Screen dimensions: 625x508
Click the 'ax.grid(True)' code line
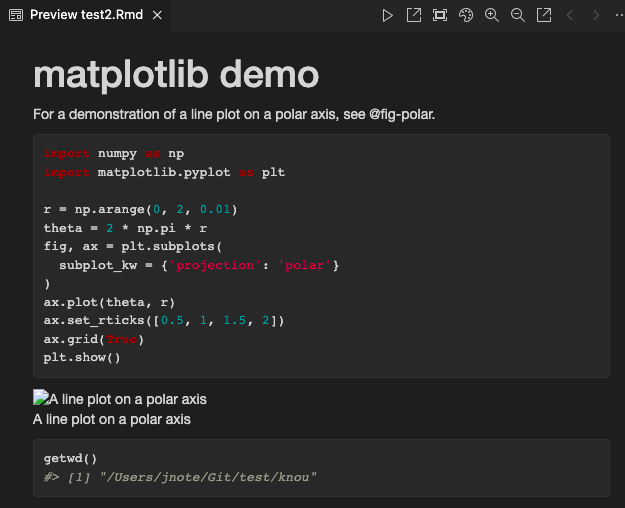coord(94,339)
